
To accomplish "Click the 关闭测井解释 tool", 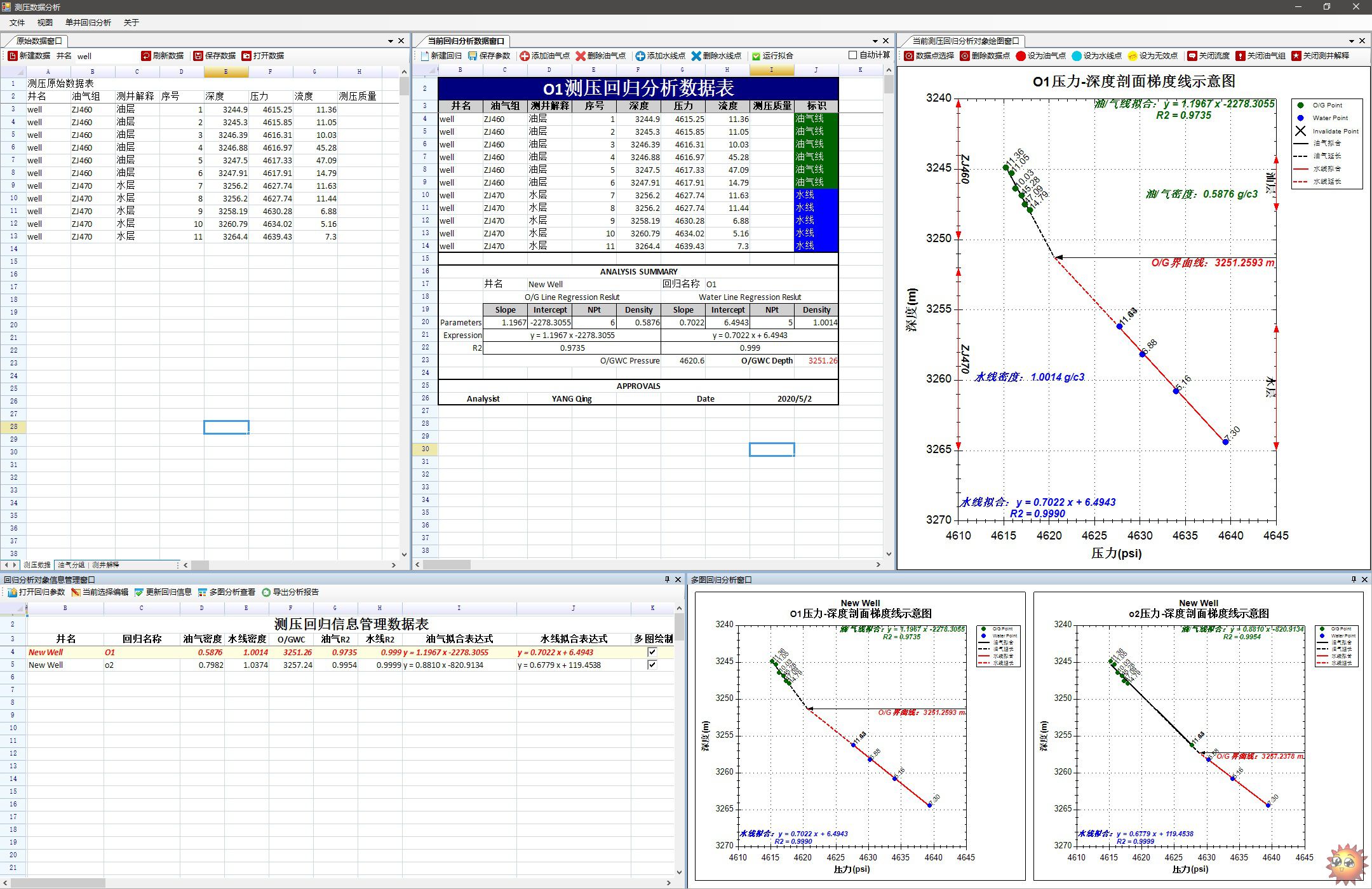I will click(x=1321, y=56).
